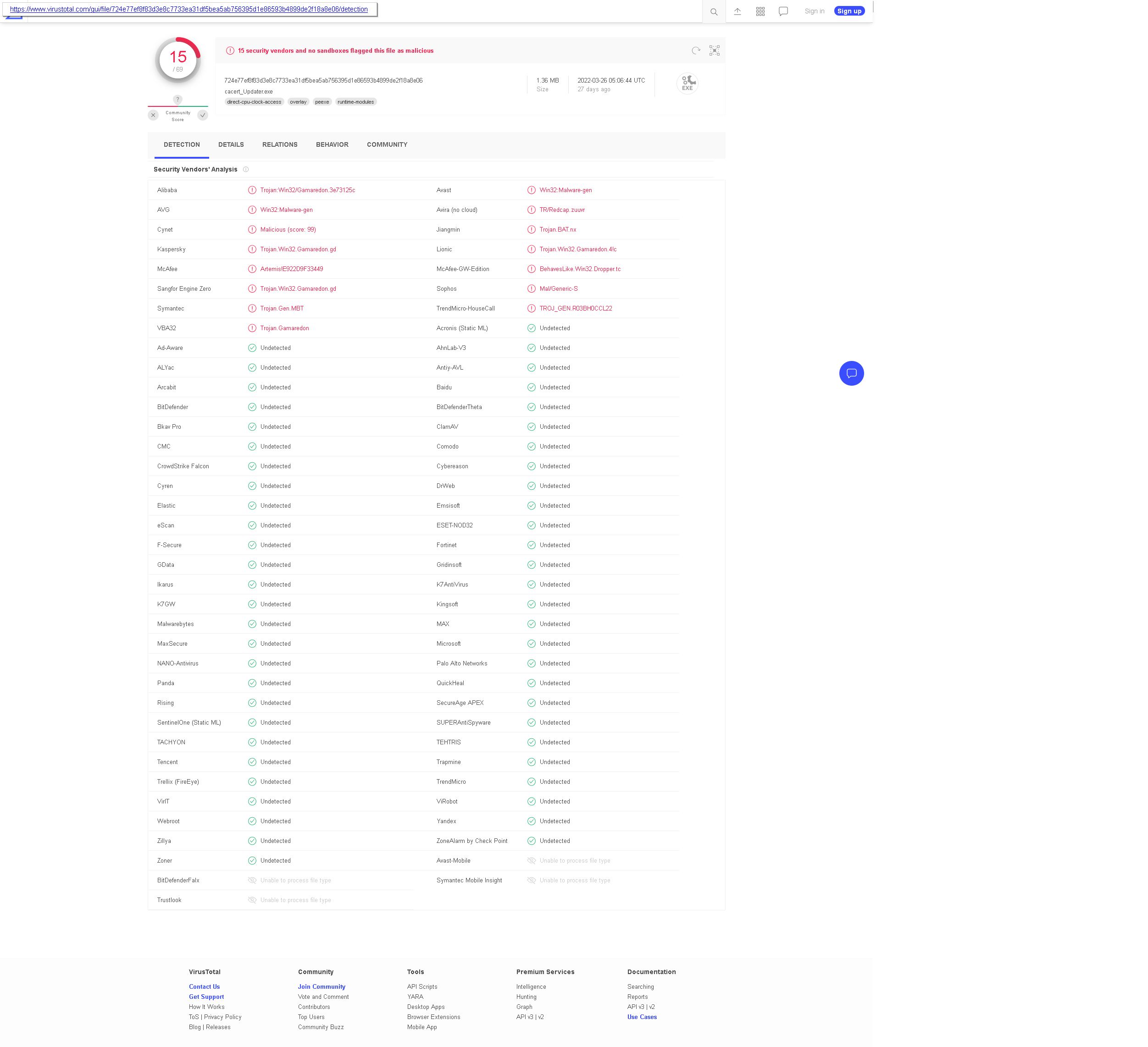Image resolution: width=1148 pixels, height=1047 pixels.
Task: Click the alert icon in Avast row
Action: [531, 190]
